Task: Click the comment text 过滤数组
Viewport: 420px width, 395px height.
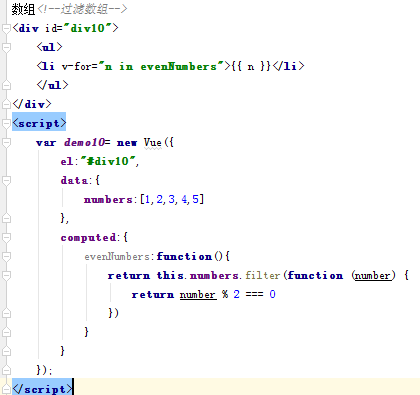Action: [84, 9]
